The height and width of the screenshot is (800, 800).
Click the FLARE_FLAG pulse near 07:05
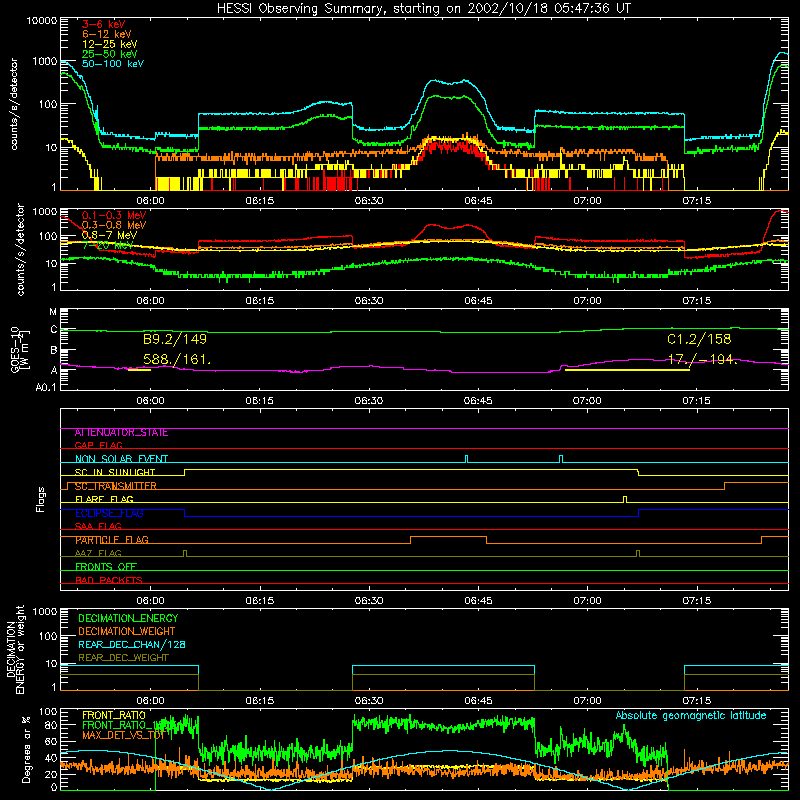click(x=625, y=499)
